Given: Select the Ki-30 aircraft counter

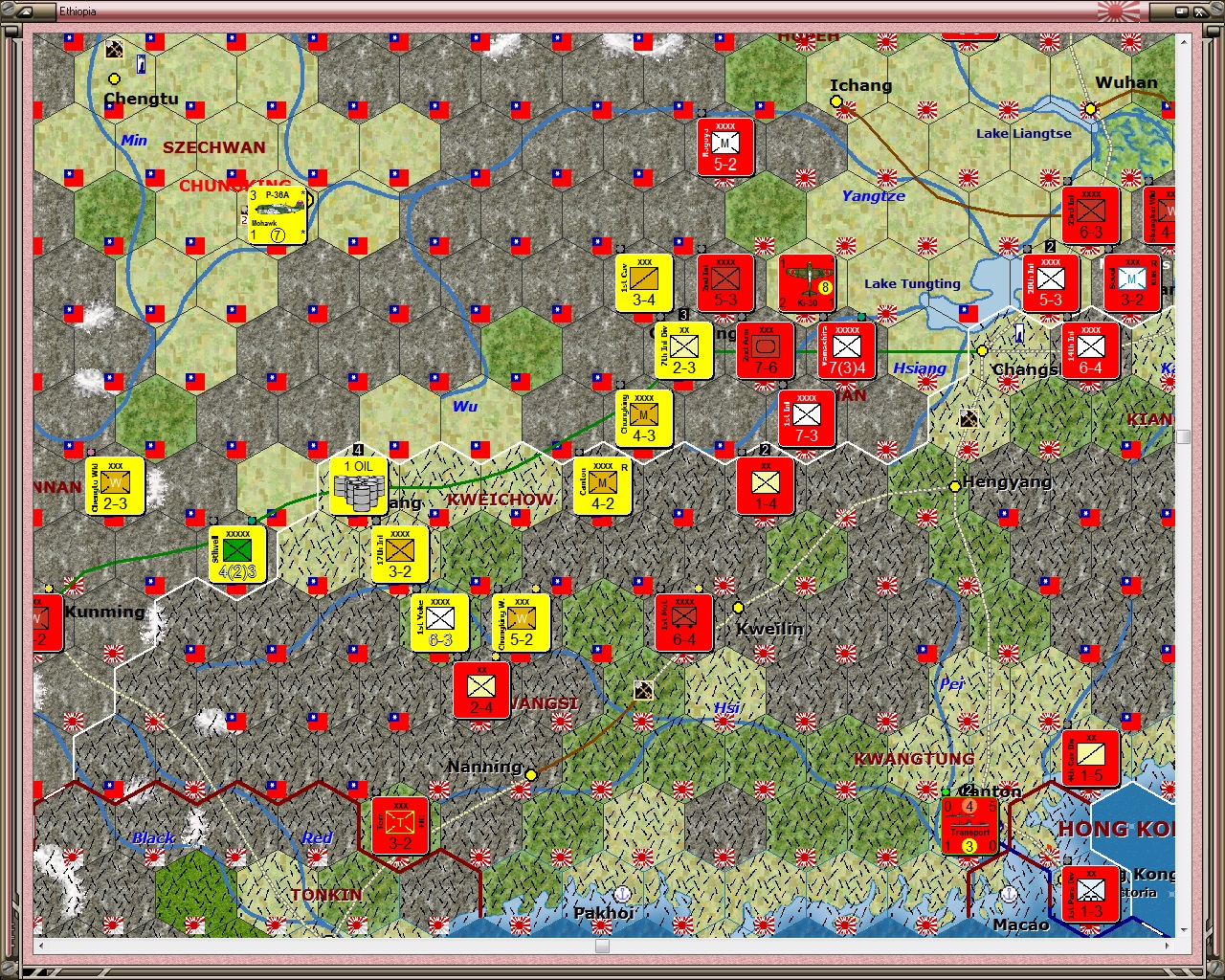Looking at the screenshot, I should (x=807, y=283).
